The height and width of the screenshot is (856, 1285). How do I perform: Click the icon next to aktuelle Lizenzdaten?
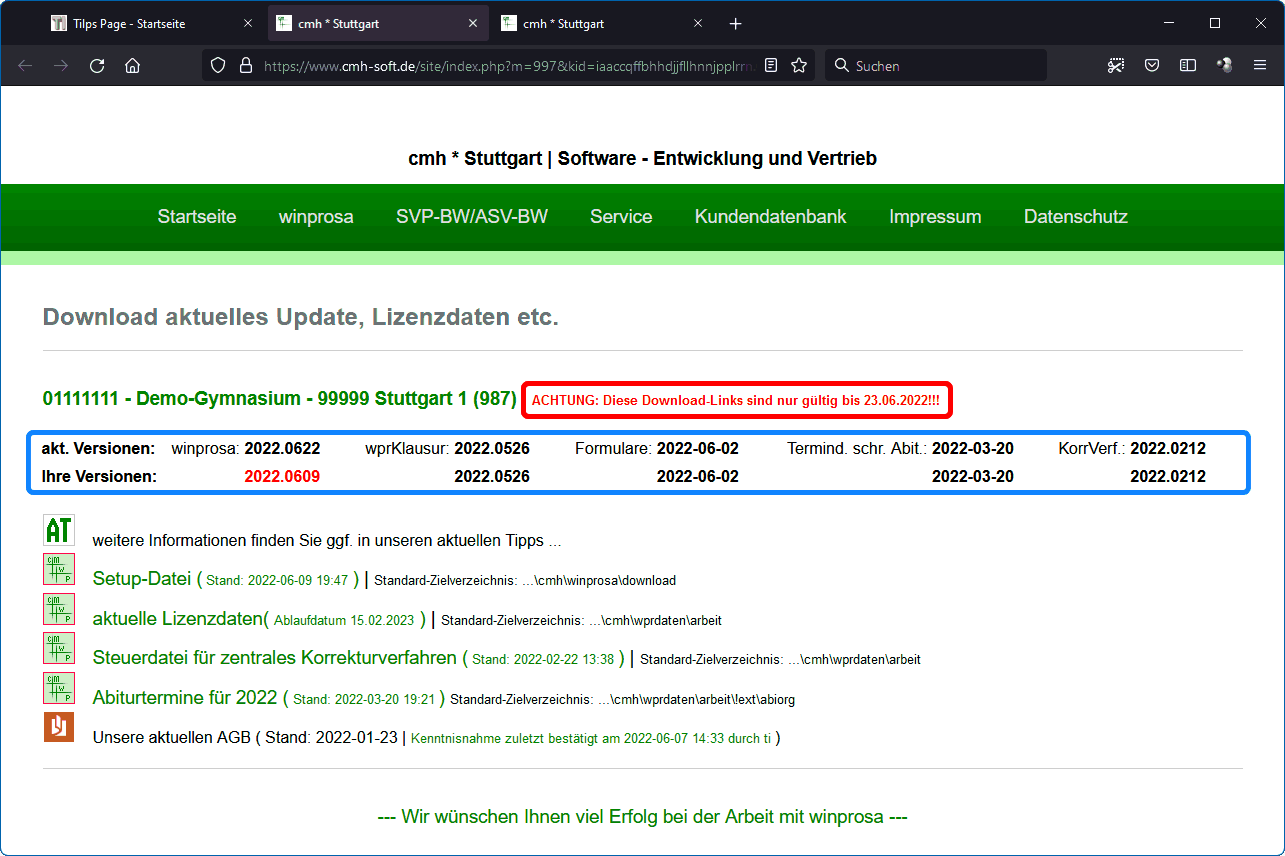[x=59, y=609]
